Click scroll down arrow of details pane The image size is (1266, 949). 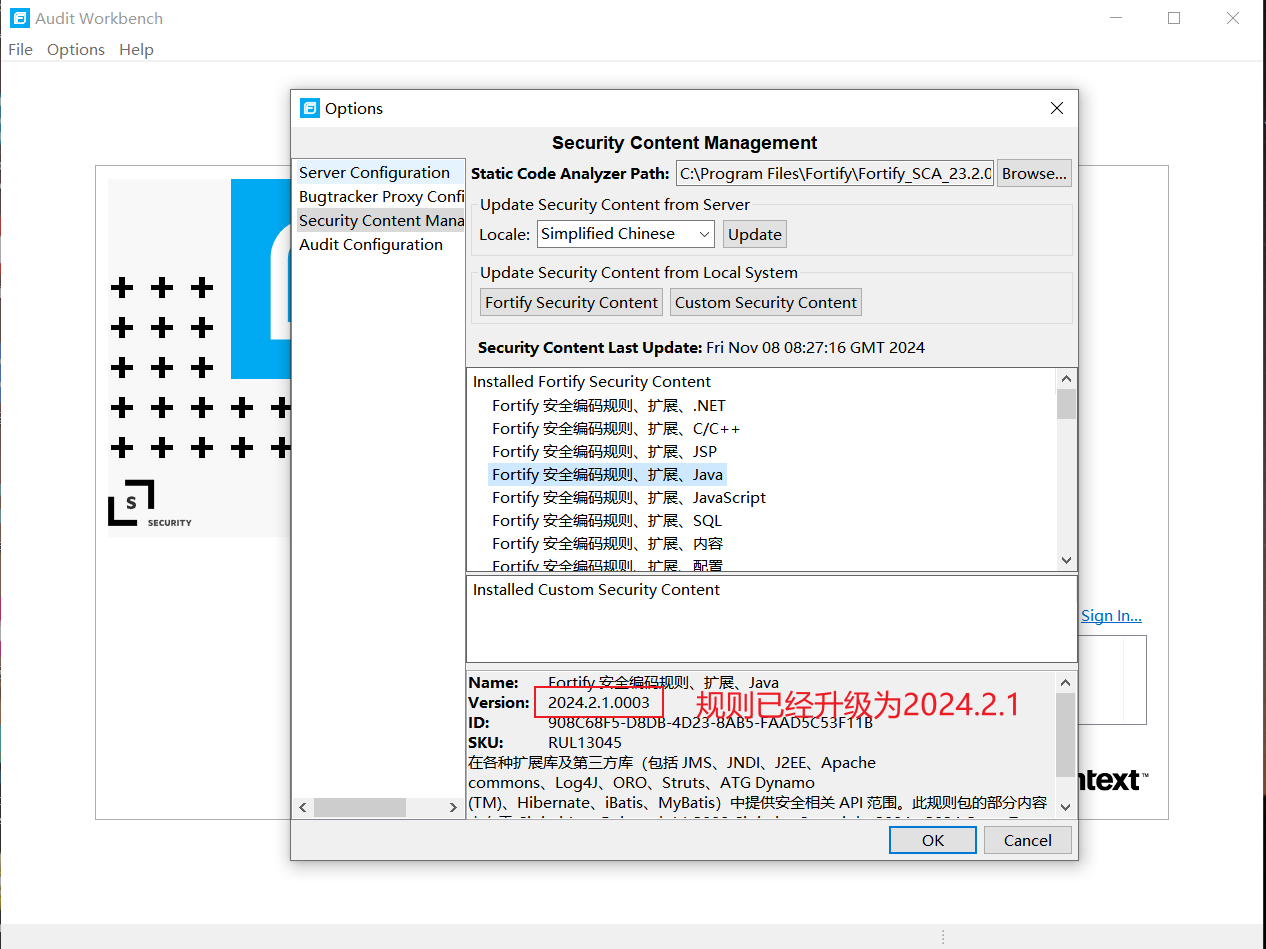pos(1065,806)
